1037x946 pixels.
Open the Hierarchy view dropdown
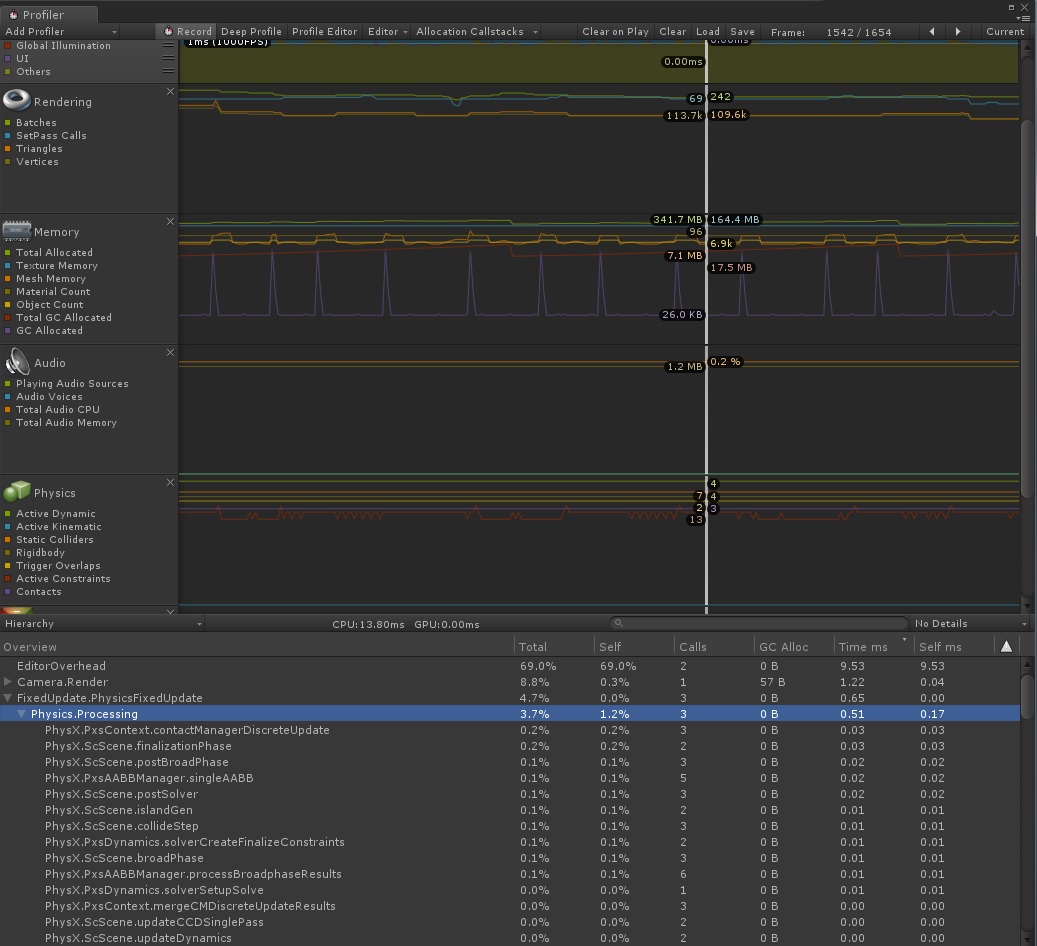point(100,623)
